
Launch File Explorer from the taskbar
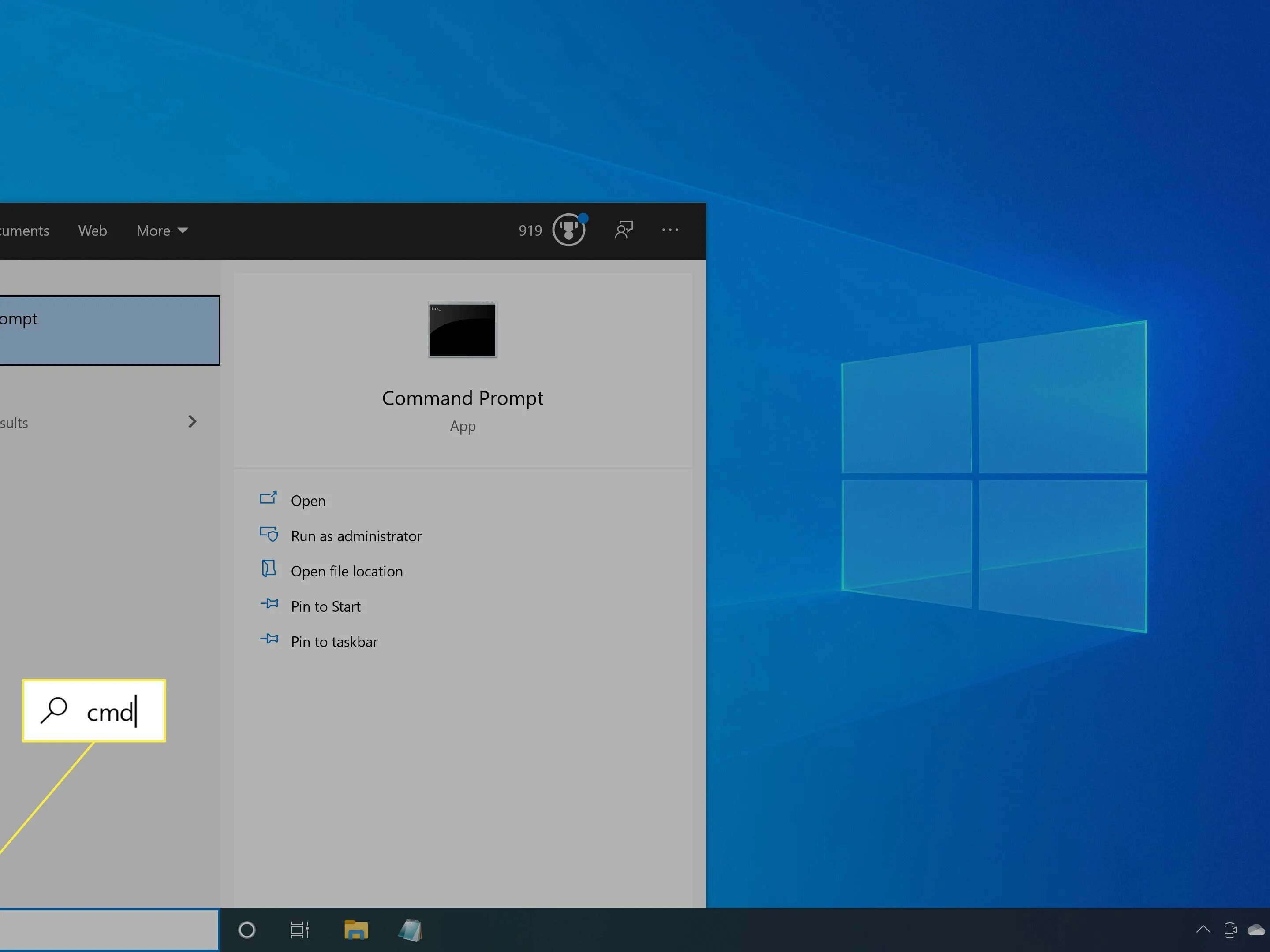tap(356, 930)
